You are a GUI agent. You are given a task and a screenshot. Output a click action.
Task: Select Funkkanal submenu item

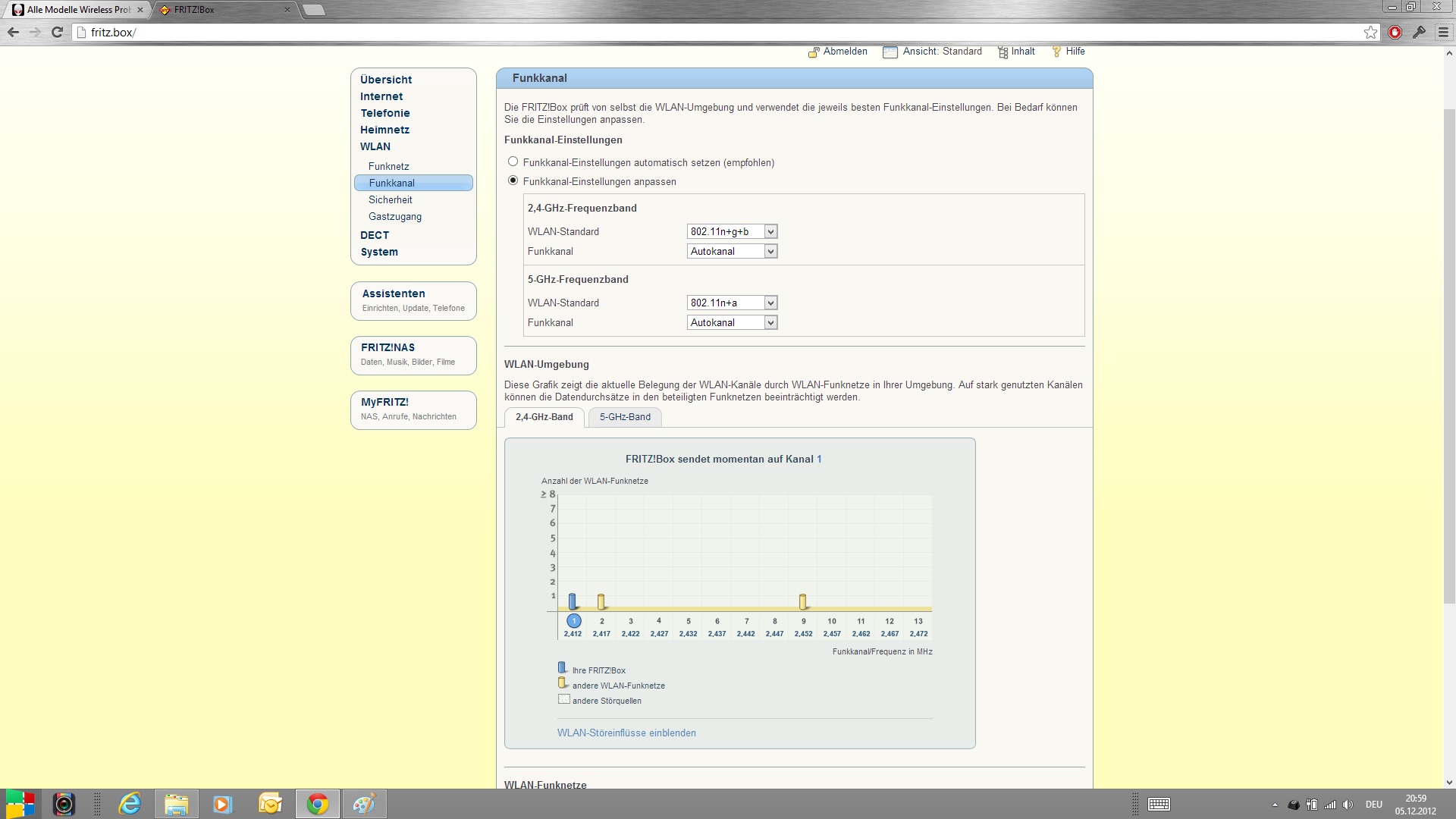point(413,183)
